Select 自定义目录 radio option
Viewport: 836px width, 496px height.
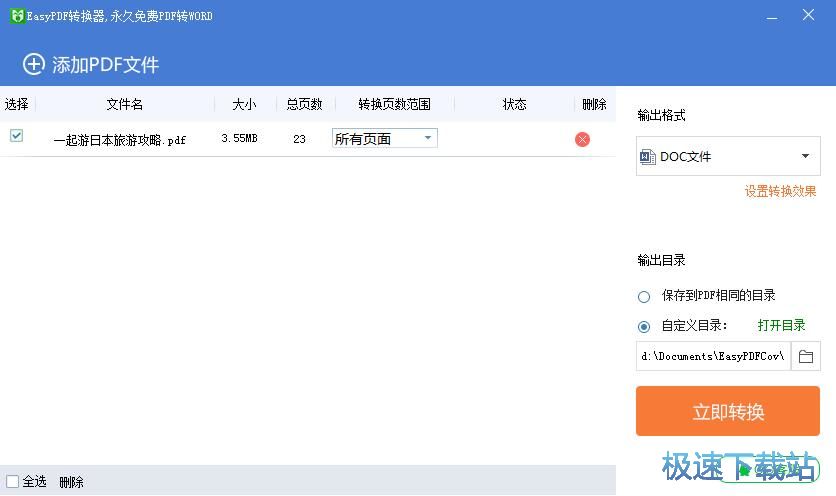pos(644,326)
